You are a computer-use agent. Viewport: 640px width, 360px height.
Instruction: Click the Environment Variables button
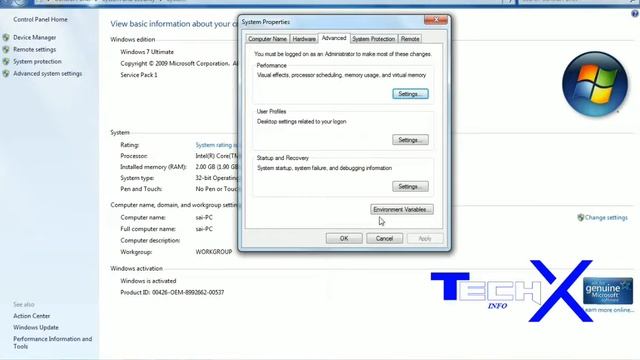(x=402, y=209)
